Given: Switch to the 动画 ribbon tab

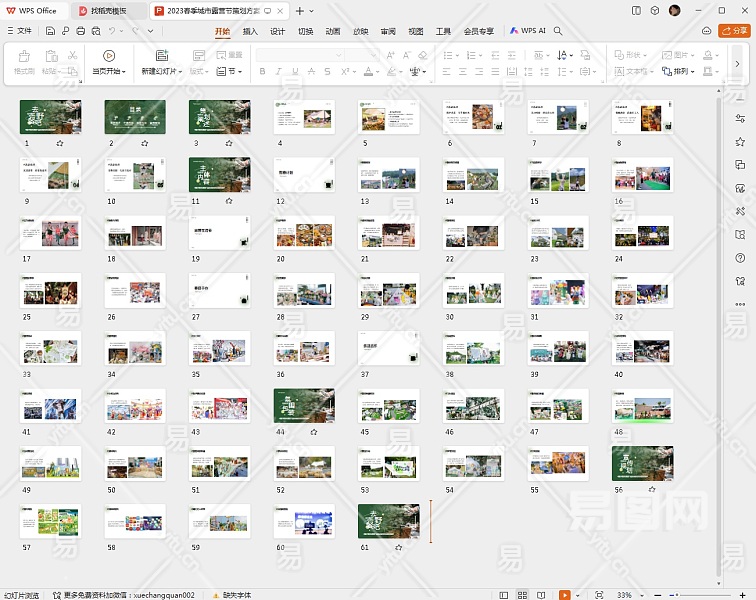Looking at the screenshot, I should pyautogui.click(x=333, y=31).
